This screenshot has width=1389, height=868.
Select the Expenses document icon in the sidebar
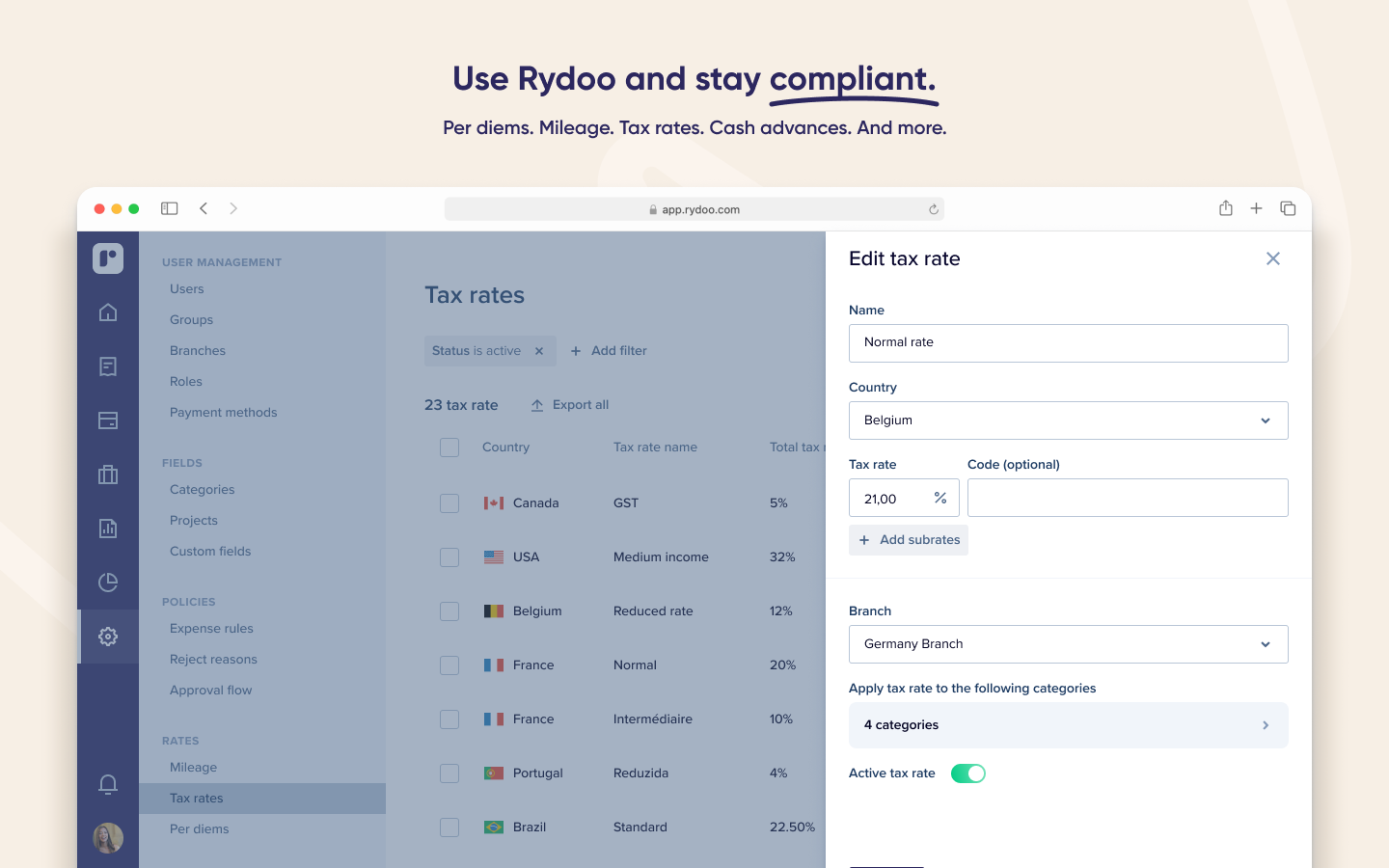(x=107, y=366)
